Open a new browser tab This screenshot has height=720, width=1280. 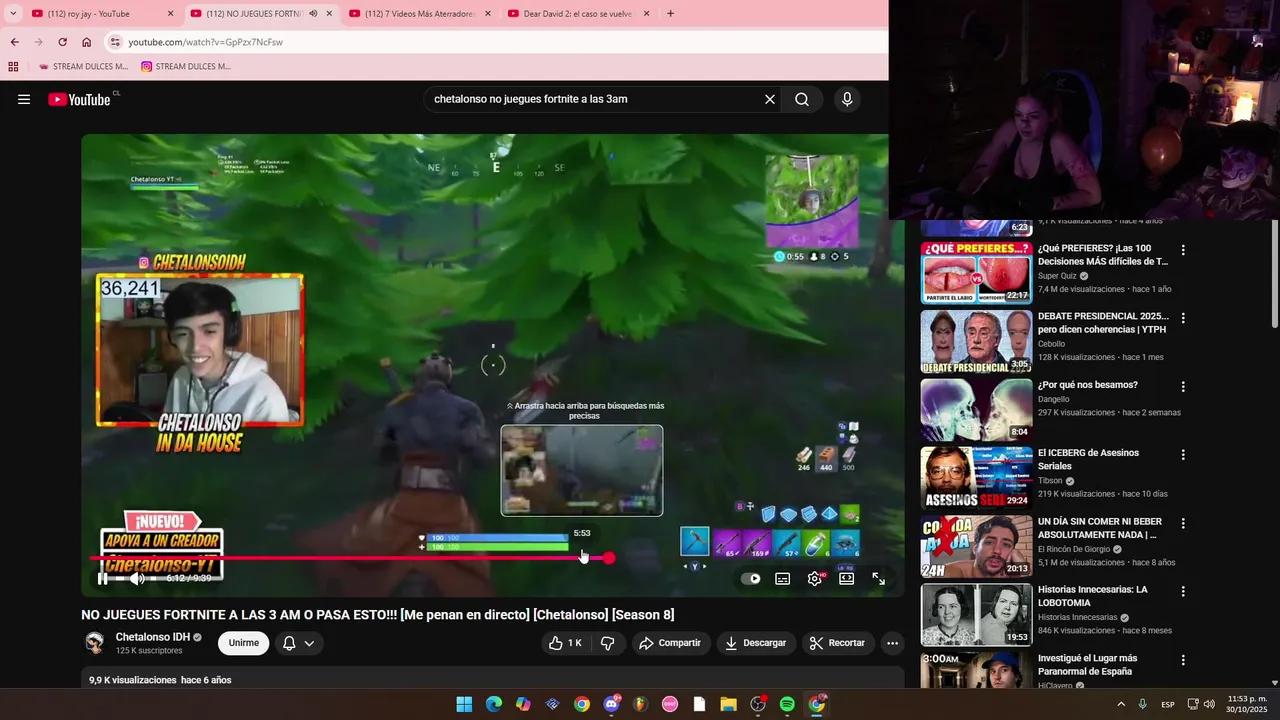670,14
